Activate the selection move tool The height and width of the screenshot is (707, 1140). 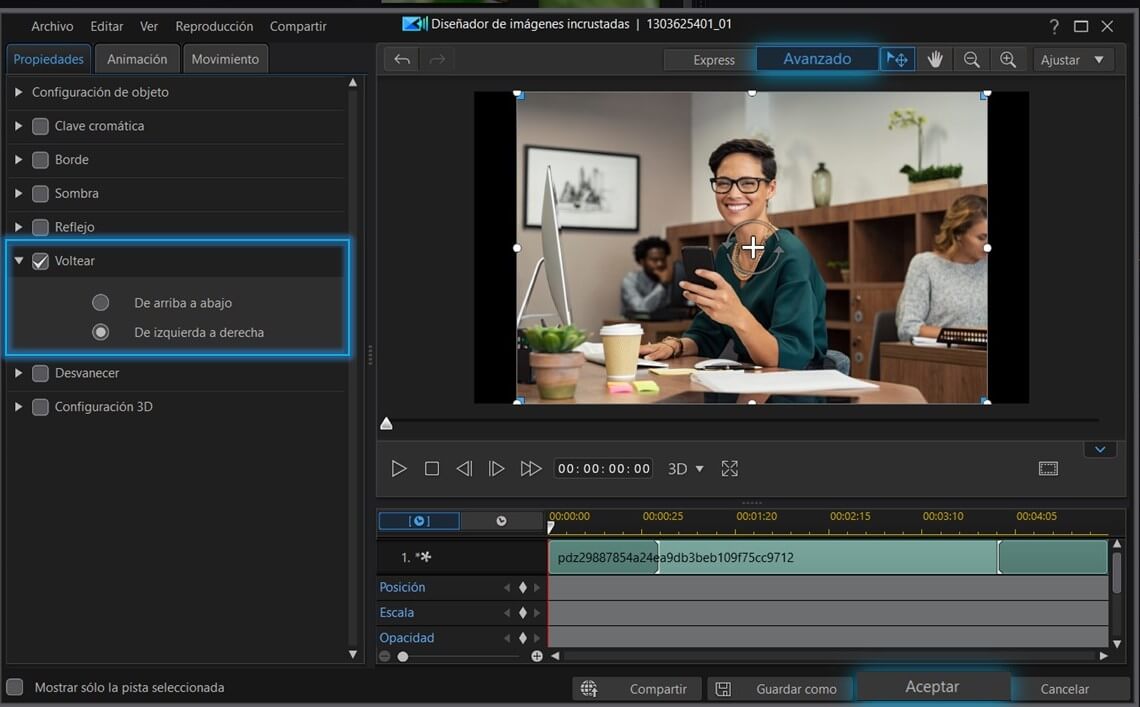click(897, 60)
